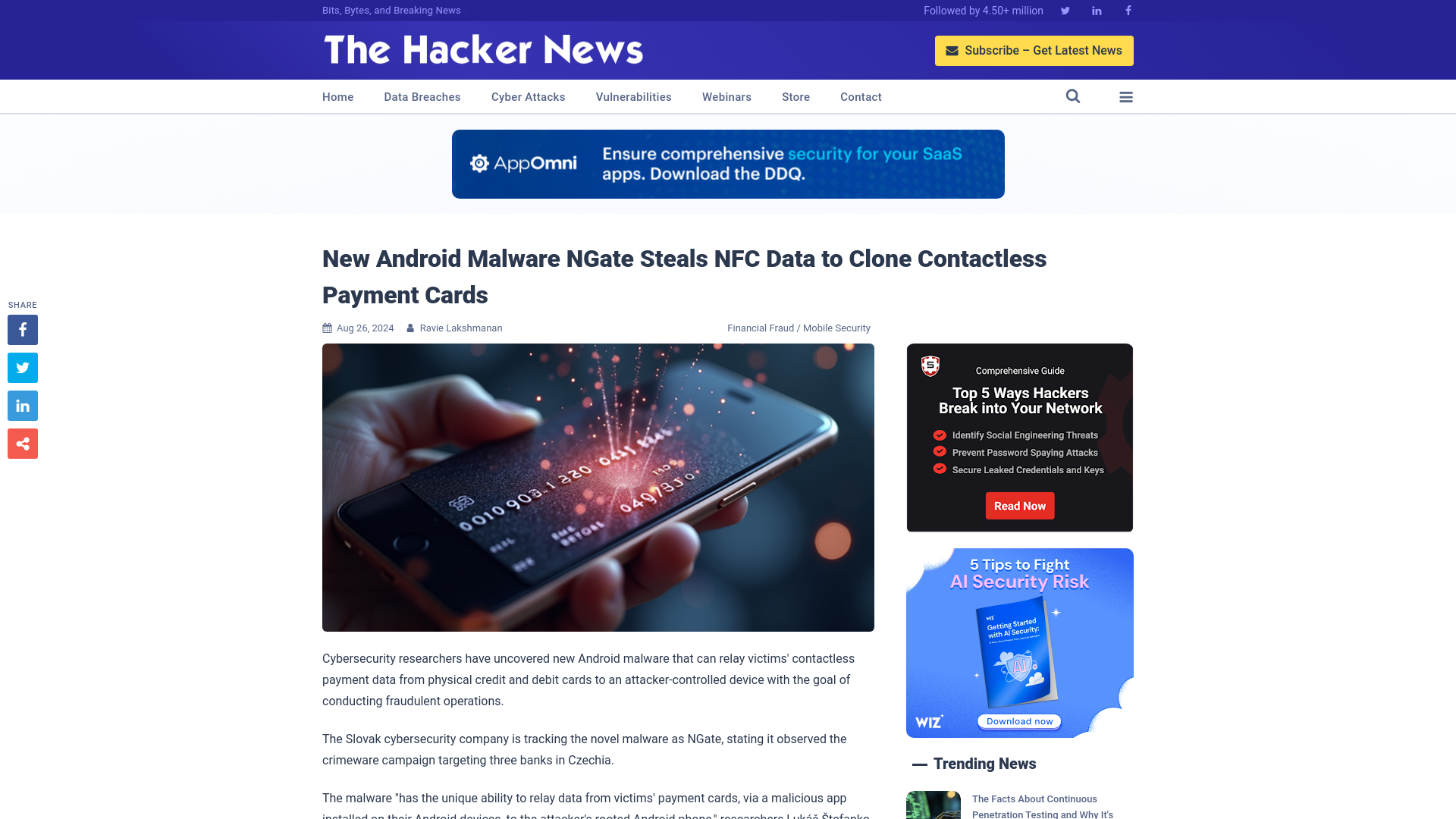Image resolution: width=1456 pixels, height=819 pixels.
Task: Click the Webinars navigation tab
Action: click(x=726, y=96)
